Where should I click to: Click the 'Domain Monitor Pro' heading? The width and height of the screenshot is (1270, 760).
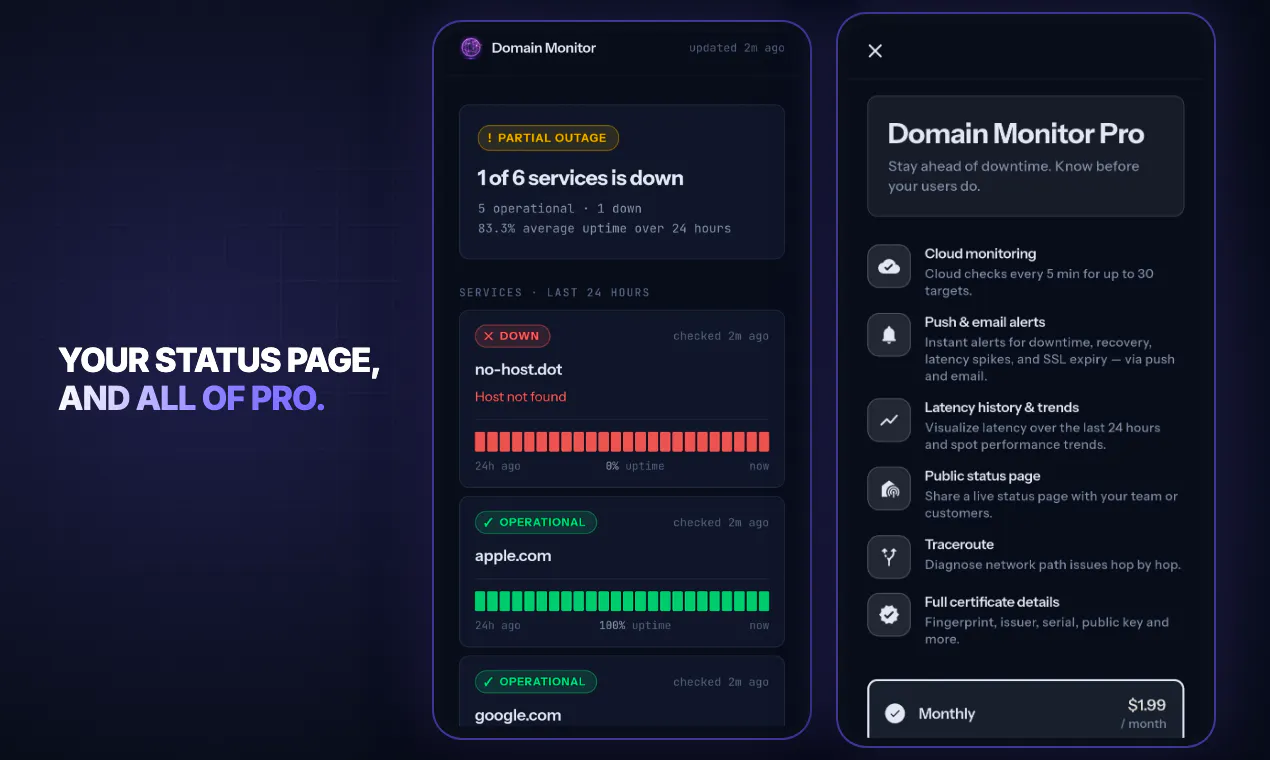tap(1016, 134)
